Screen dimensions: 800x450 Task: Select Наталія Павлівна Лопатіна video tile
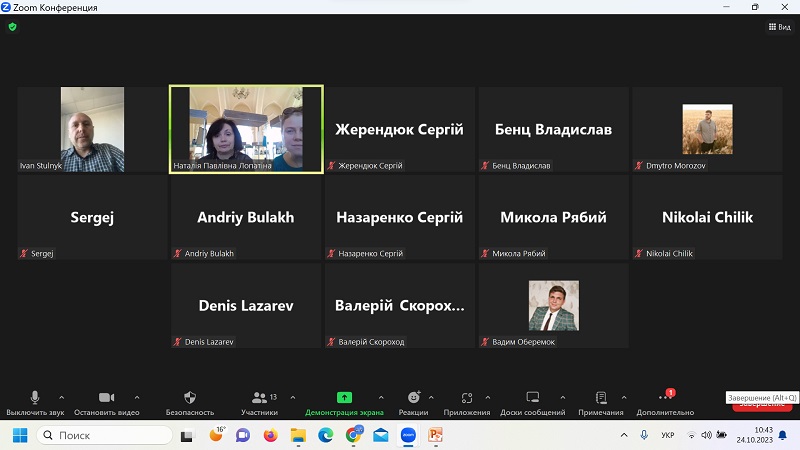pos(246,129)
